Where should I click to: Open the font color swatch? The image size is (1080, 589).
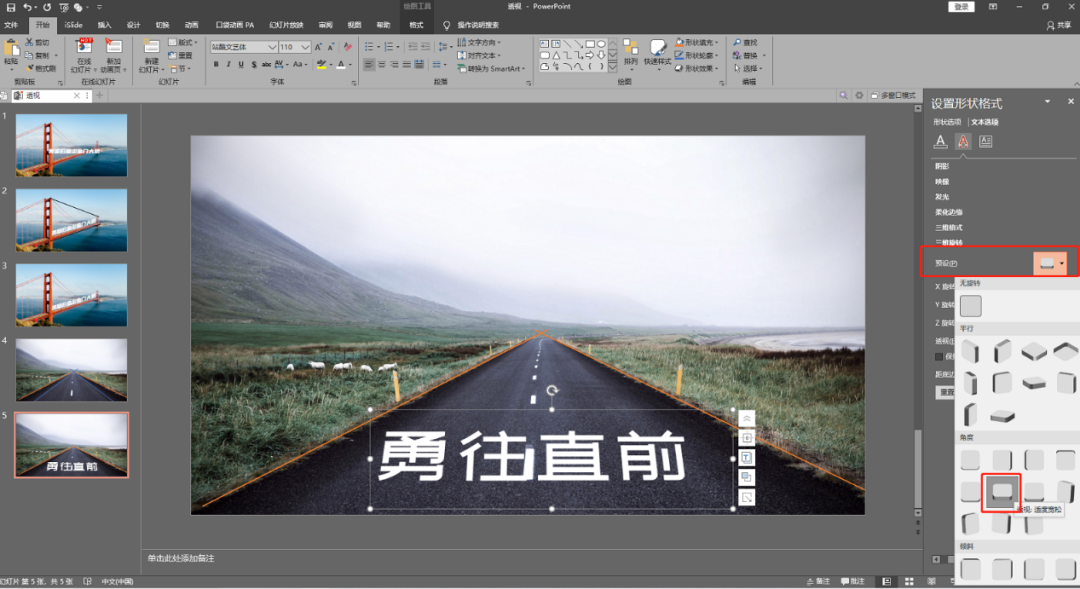(342, 64)
